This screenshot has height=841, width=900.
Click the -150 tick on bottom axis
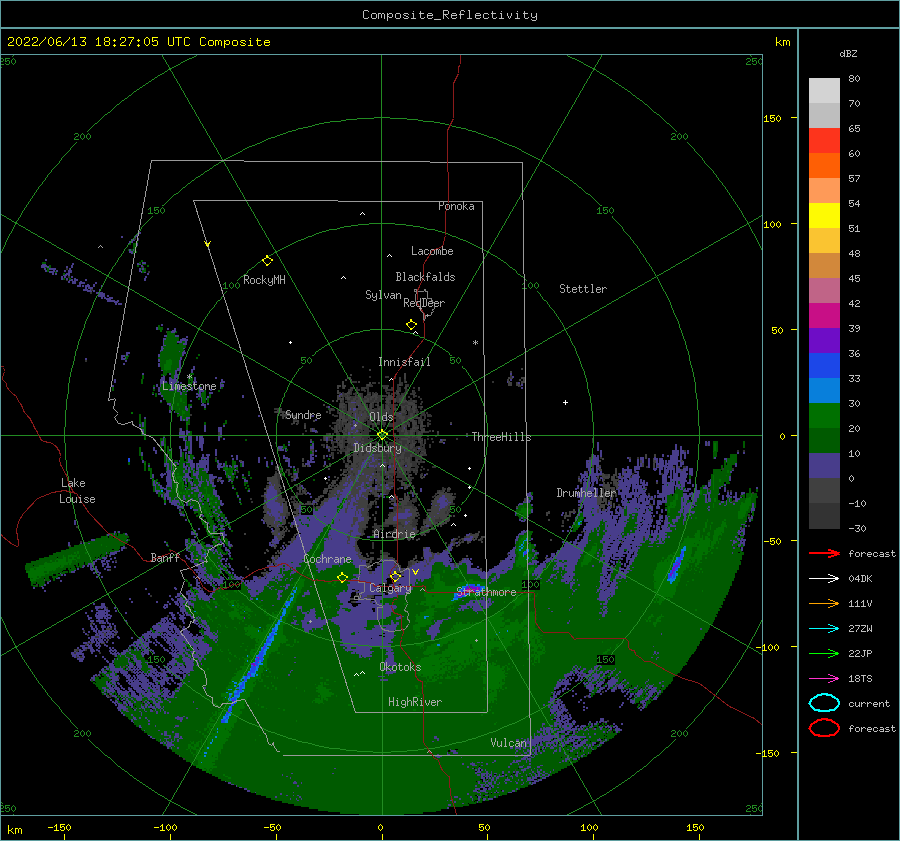[x=59, y=827]
